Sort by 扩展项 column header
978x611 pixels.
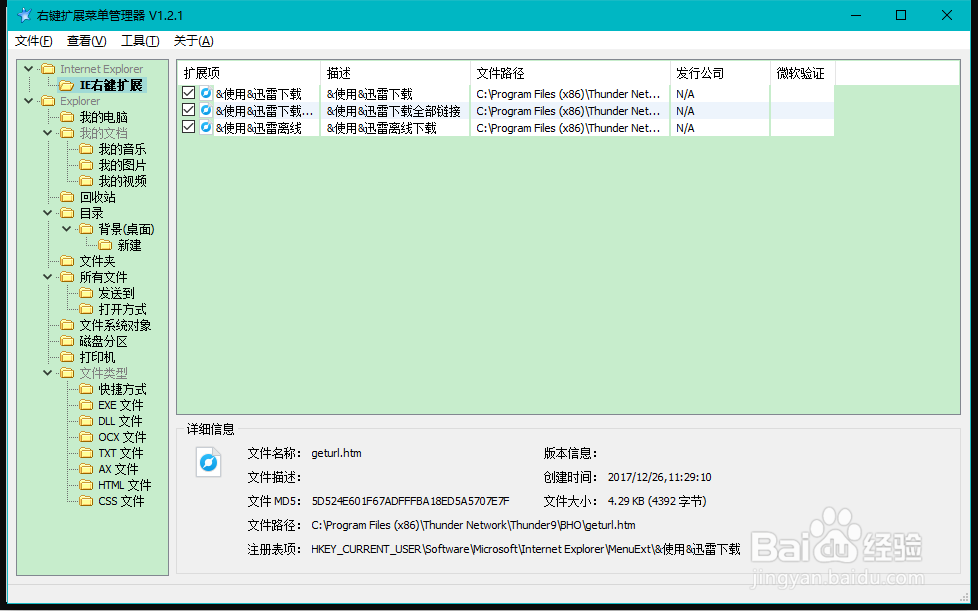(x=249, y=73)
